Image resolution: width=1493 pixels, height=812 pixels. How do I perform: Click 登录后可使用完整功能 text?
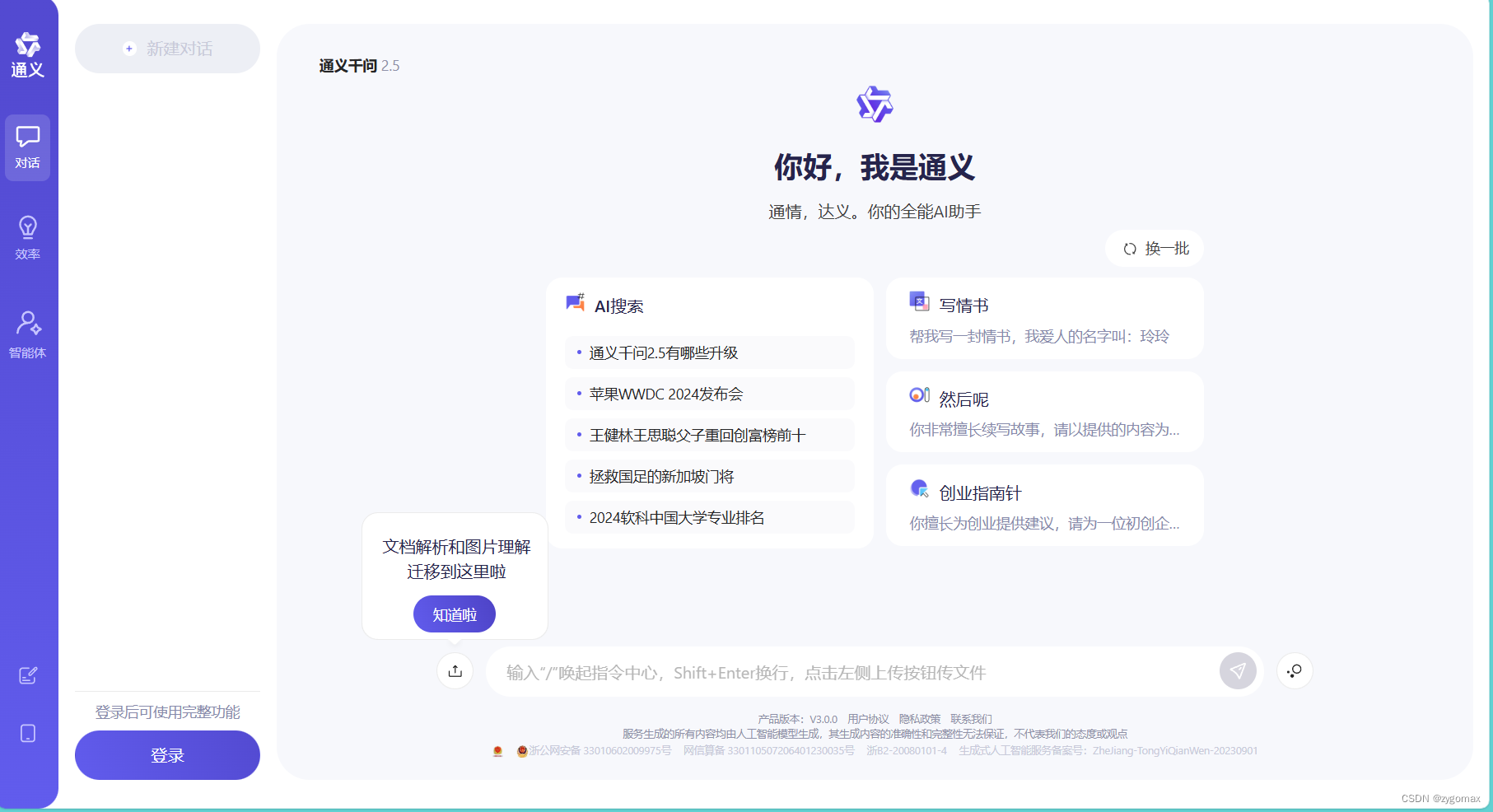(x=167, y=712)
